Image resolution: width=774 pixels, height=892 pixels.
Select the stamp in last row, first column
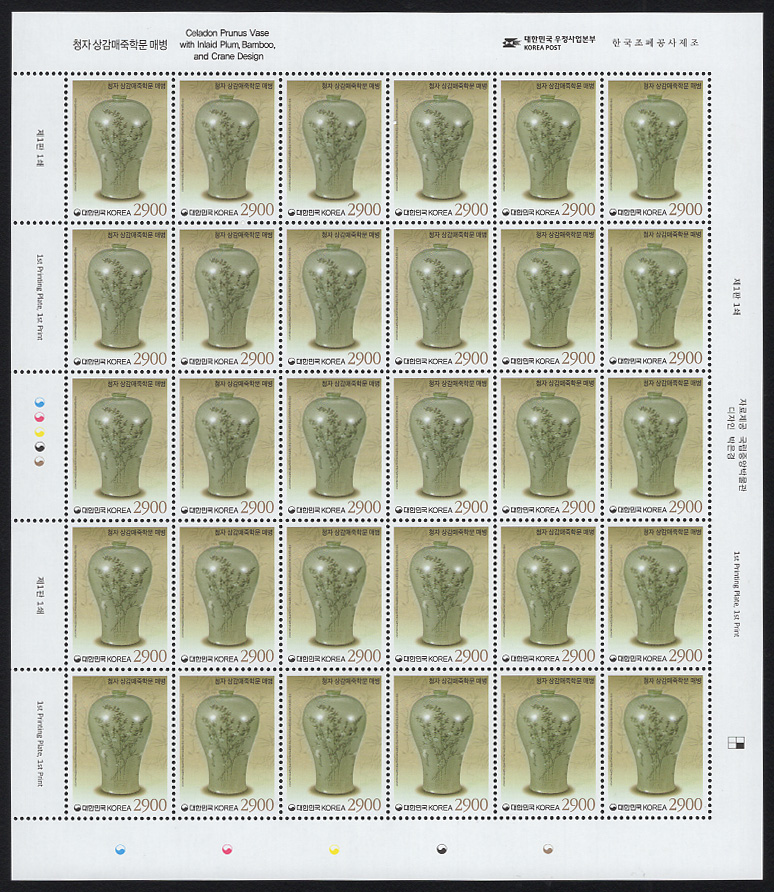120,744
